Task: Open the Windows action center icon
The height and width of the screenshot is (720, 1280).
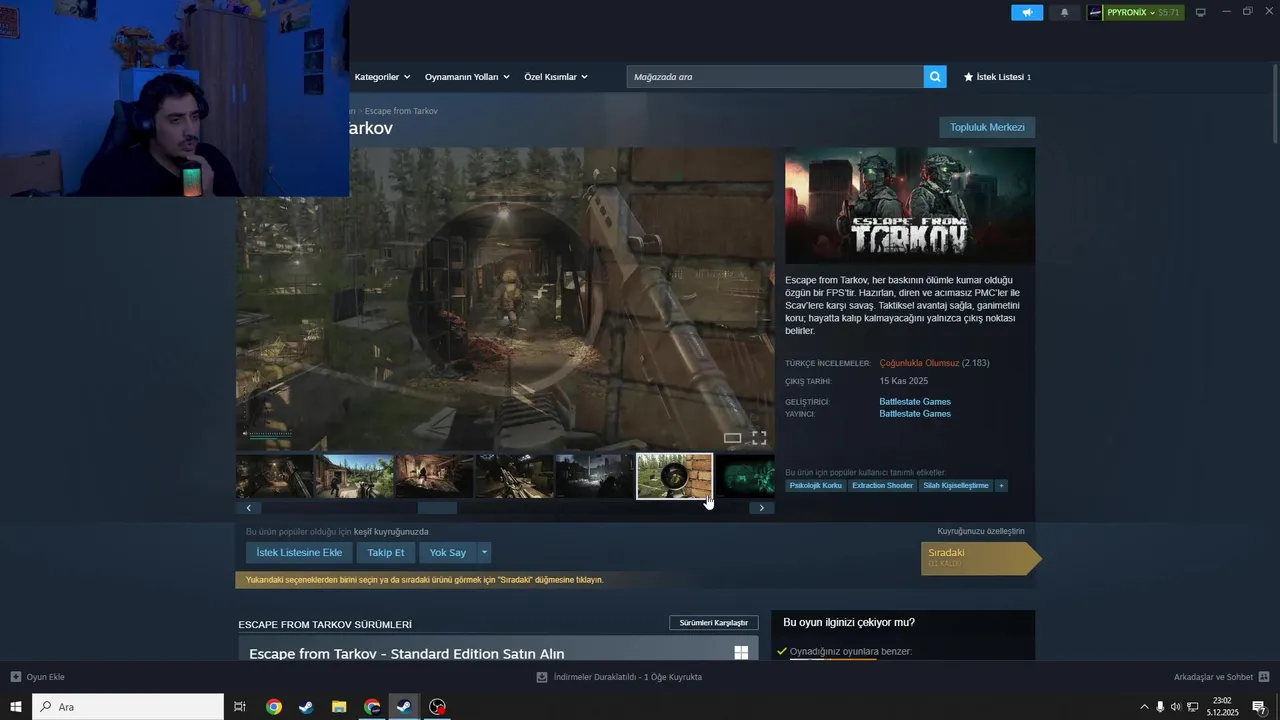Action: pos(1259,707)
